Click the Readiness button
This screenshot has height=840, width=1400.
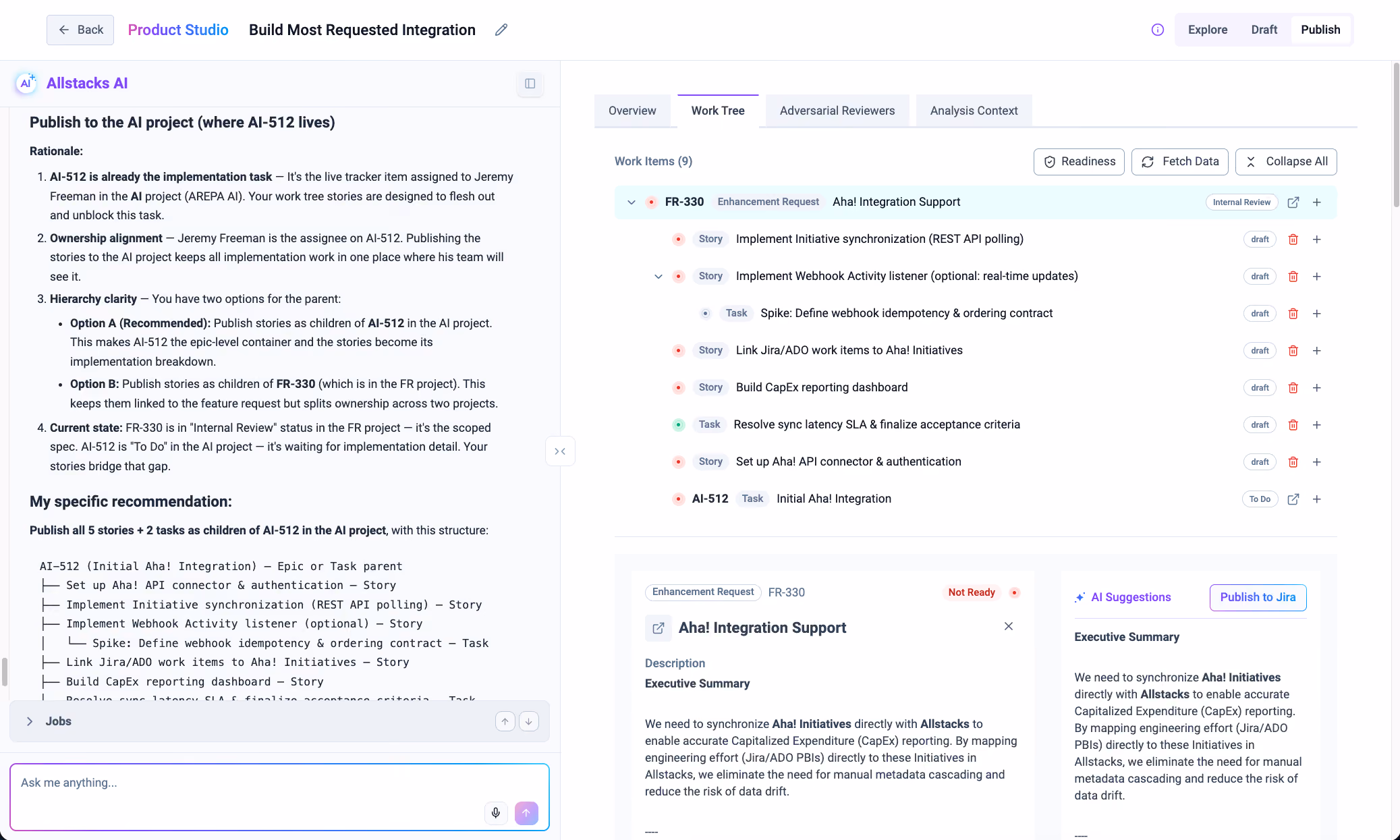point(1079,162)
